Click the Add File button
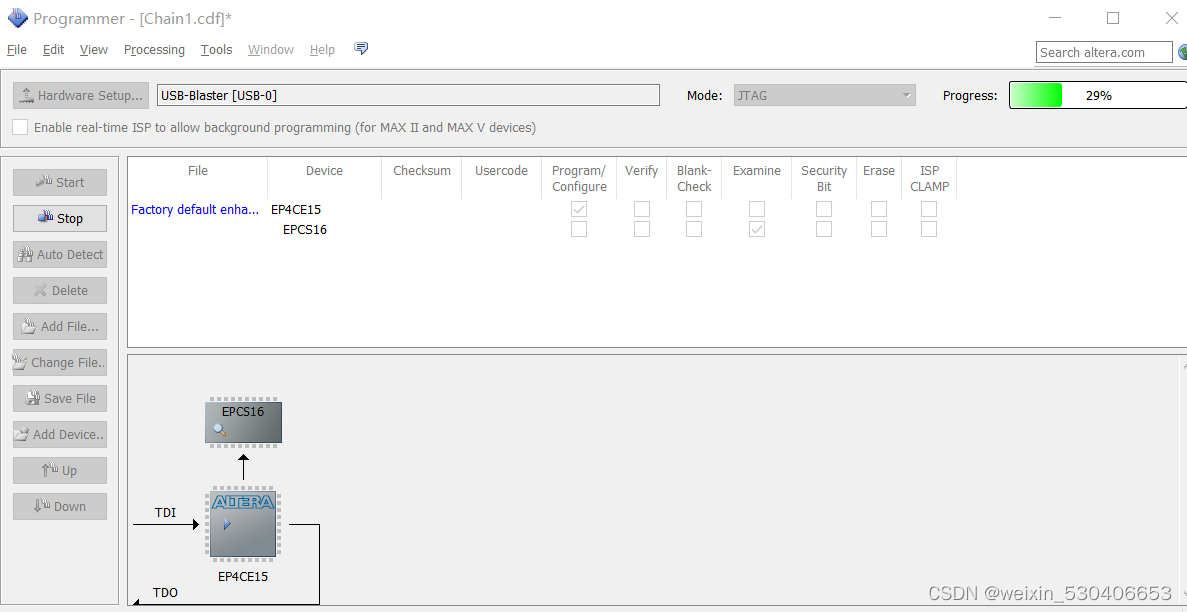 (60, 326)
